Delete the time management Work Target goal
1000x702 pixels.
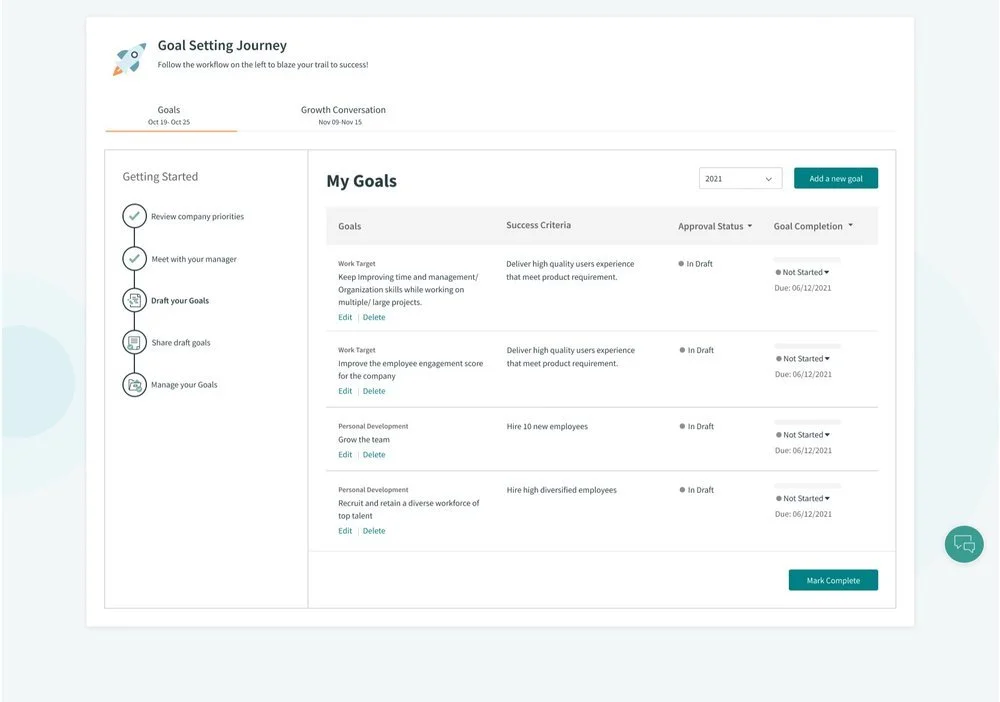[374, 317]
